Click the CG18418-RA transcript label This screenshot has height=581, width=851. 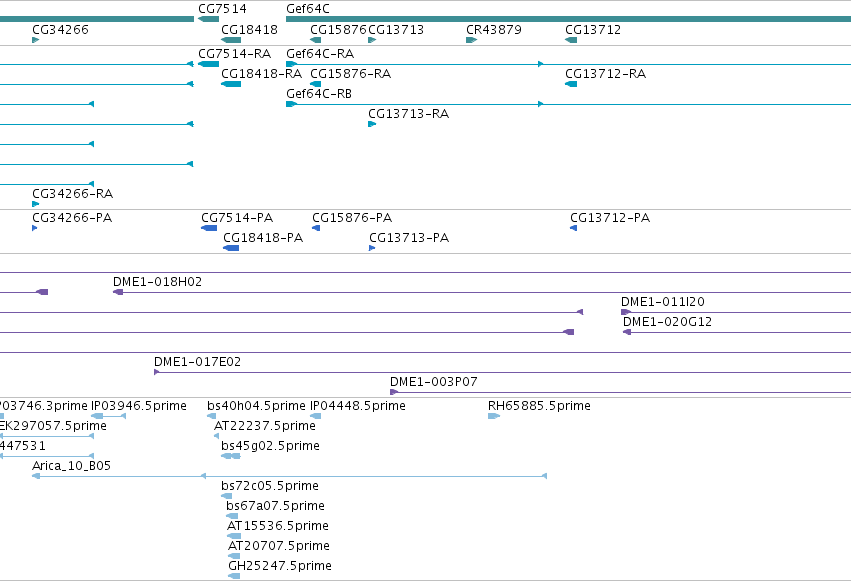coord(262,74)
